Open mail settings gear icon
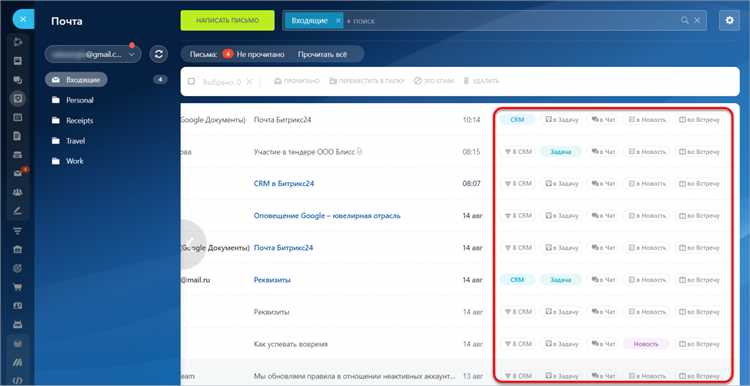 tap(729, 21)
